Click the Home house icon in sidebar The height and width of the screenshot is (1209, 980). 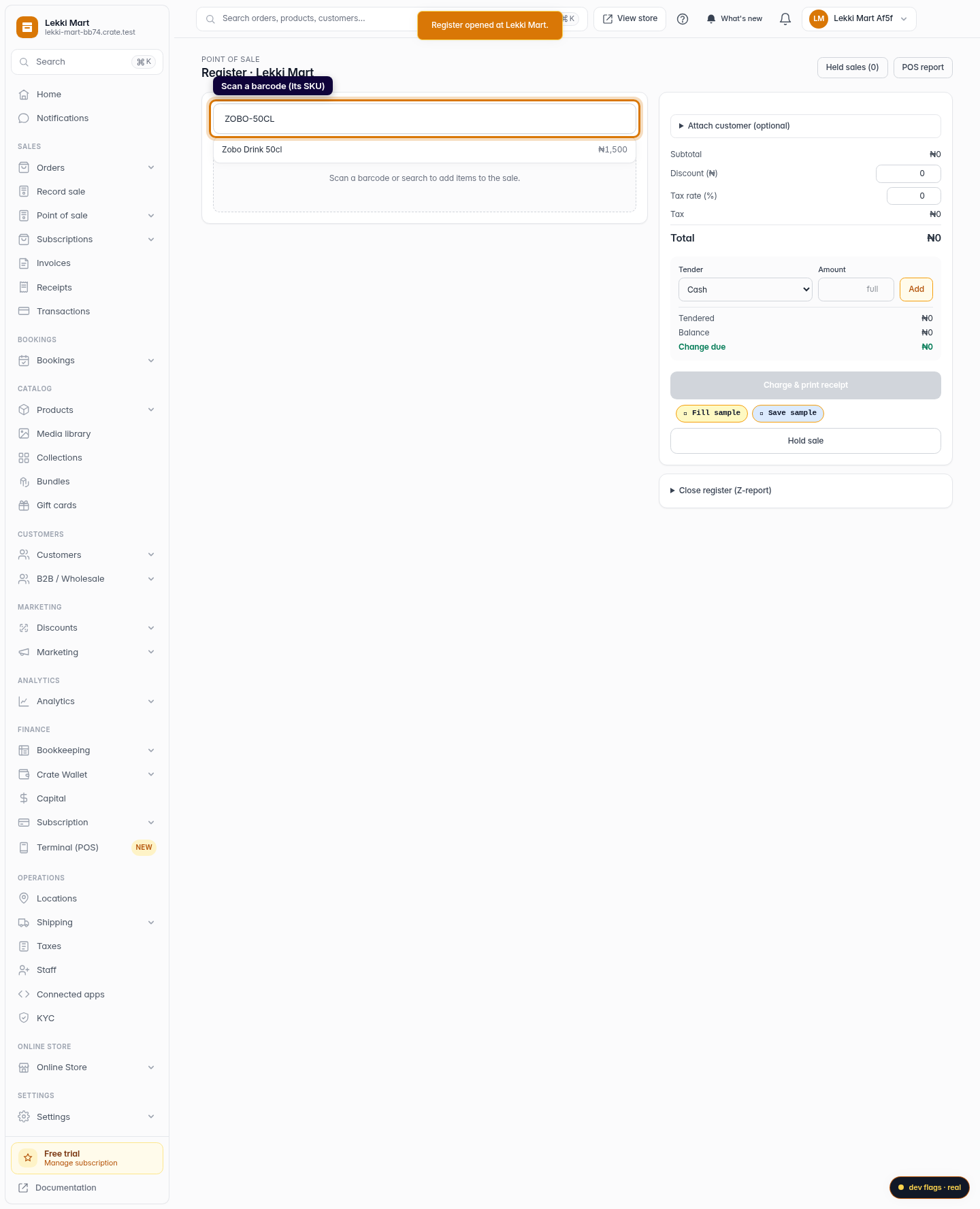point(24,95)
